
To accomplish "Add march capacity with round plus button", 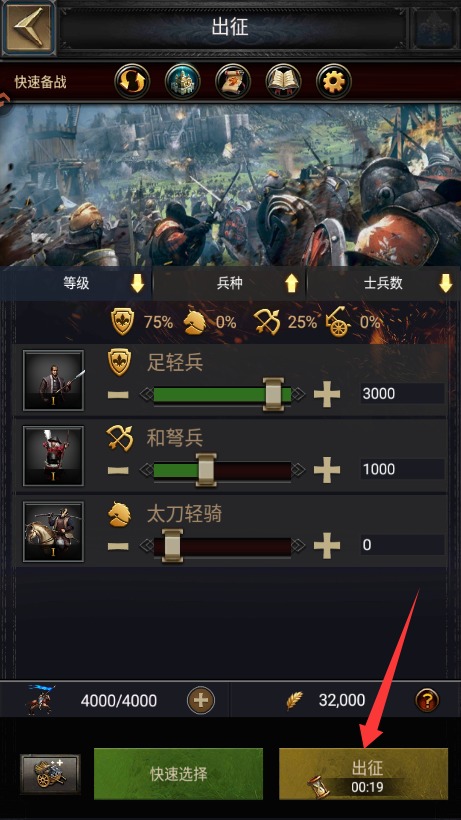I will click(x=201, y=700).
